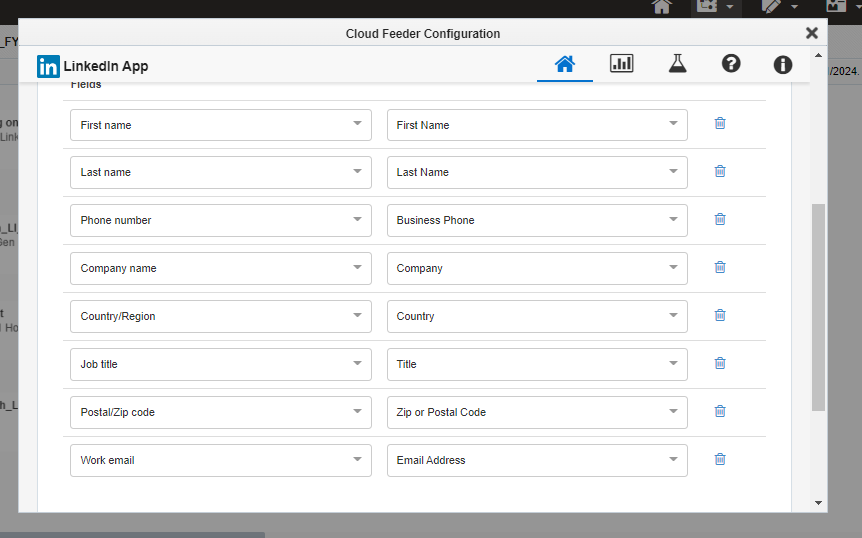Close the Cloud Feeder Configuration dialog
This screenshot has height=538, width=862.
coord(812,33)
